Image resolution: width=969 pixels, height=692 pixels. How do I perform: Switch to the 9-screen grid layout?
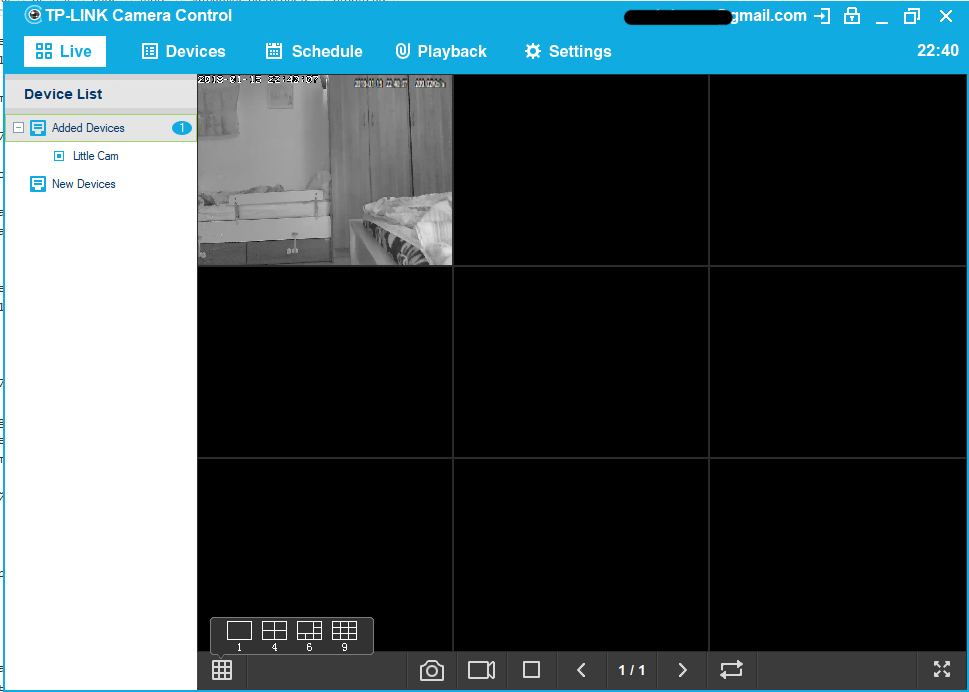(344, 634)
